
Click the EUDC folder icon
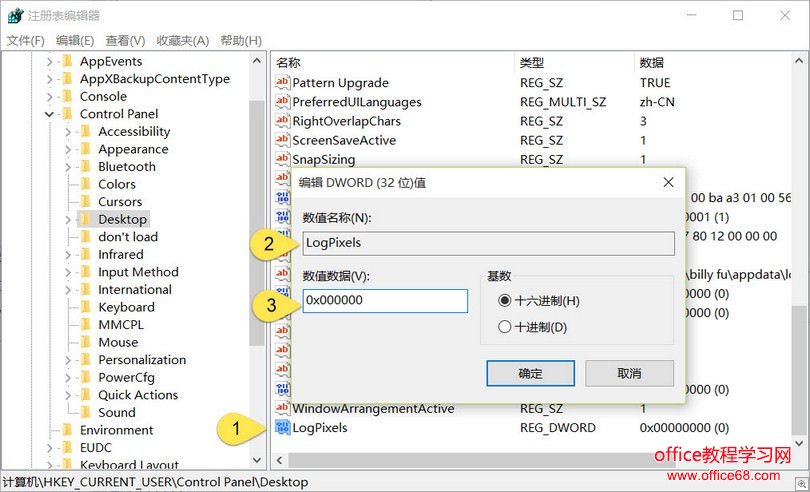pos(67,448)
